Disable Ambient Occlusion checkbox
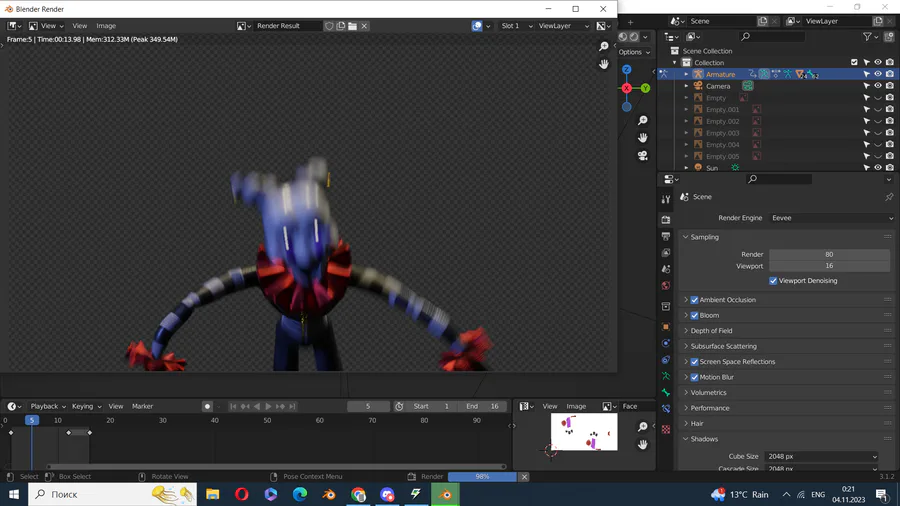 coord(695,300)
